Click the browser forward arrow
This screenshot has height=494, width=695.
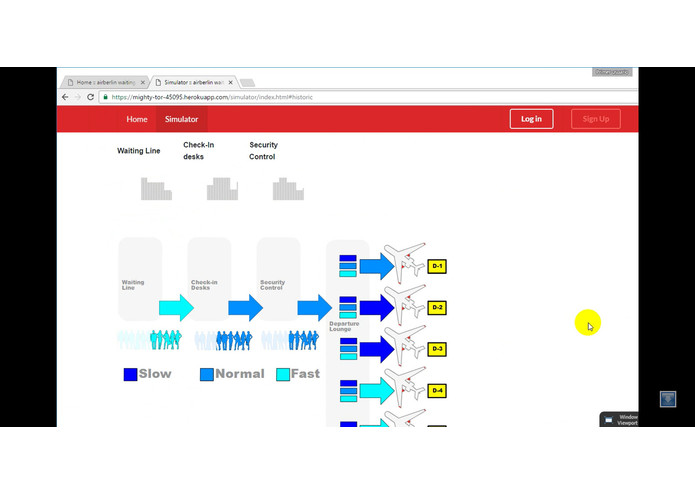tap(78, 97)
